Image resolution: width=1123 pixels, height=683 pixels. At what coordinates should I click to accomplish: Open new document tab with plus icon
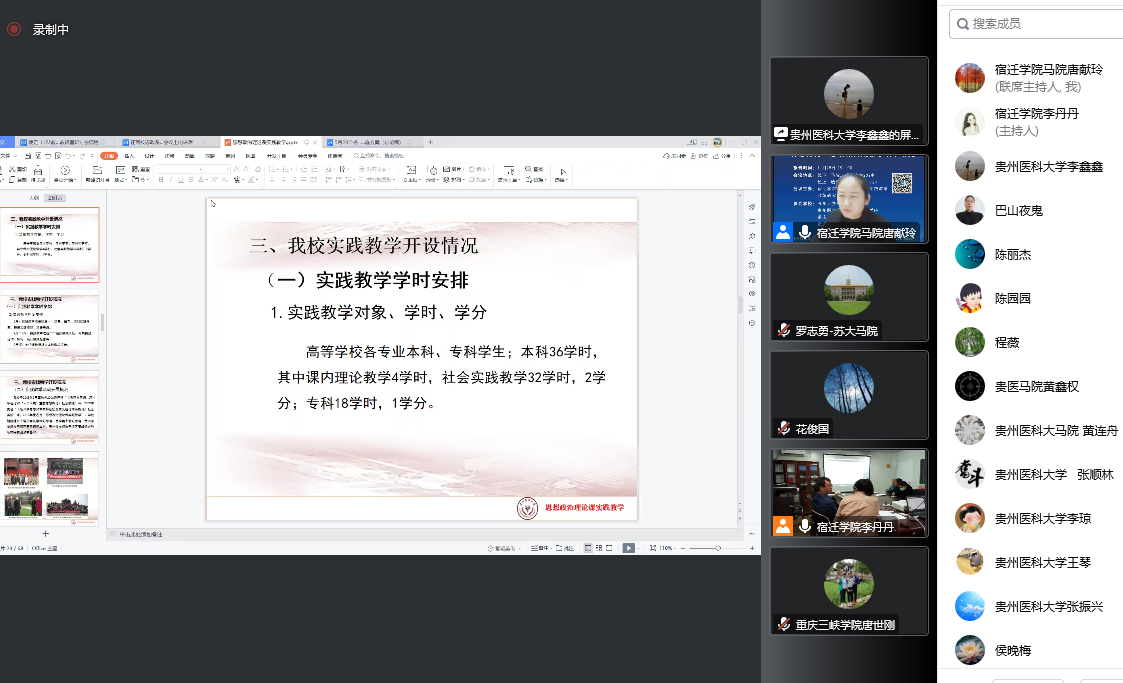[x=431, y=143]
